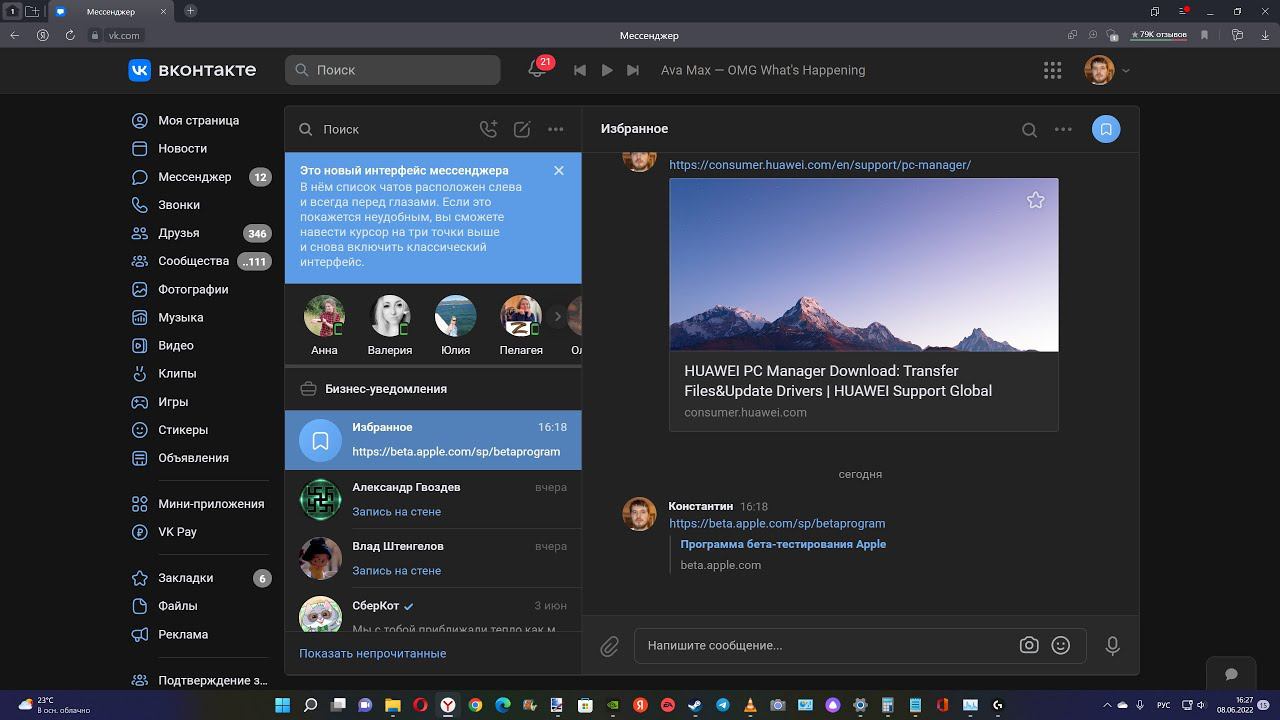Open the VK notifications bell
The image size is (1280, 720).
click(537, 70)
